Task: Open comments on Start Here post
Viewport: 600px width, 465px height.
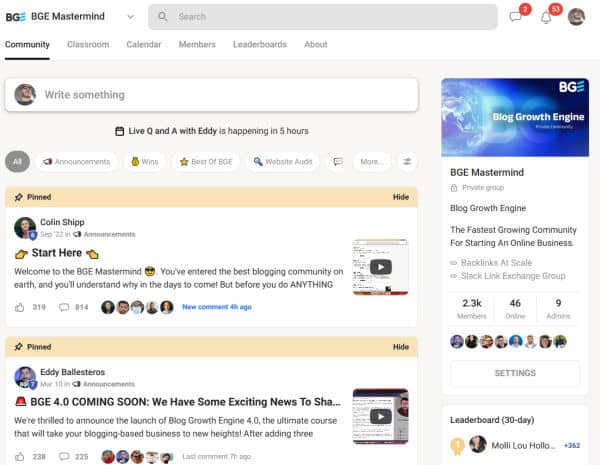Action: coord(64,307)
